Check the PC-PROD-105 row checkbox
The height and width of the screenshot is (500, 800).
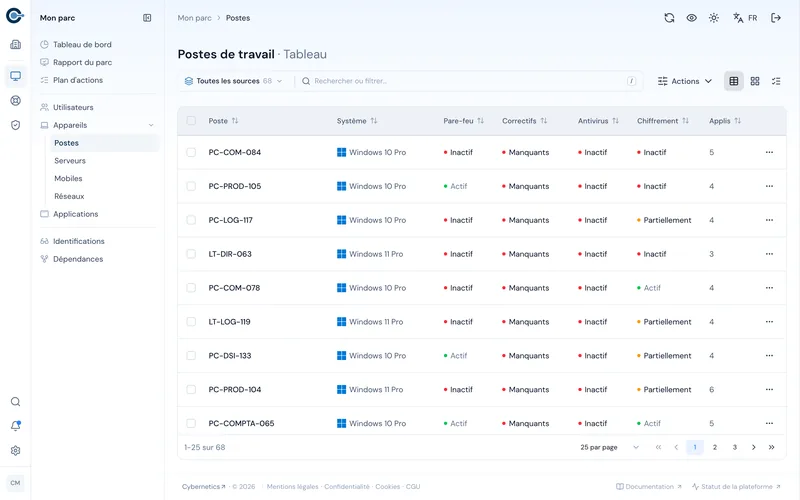coord(191,186)
